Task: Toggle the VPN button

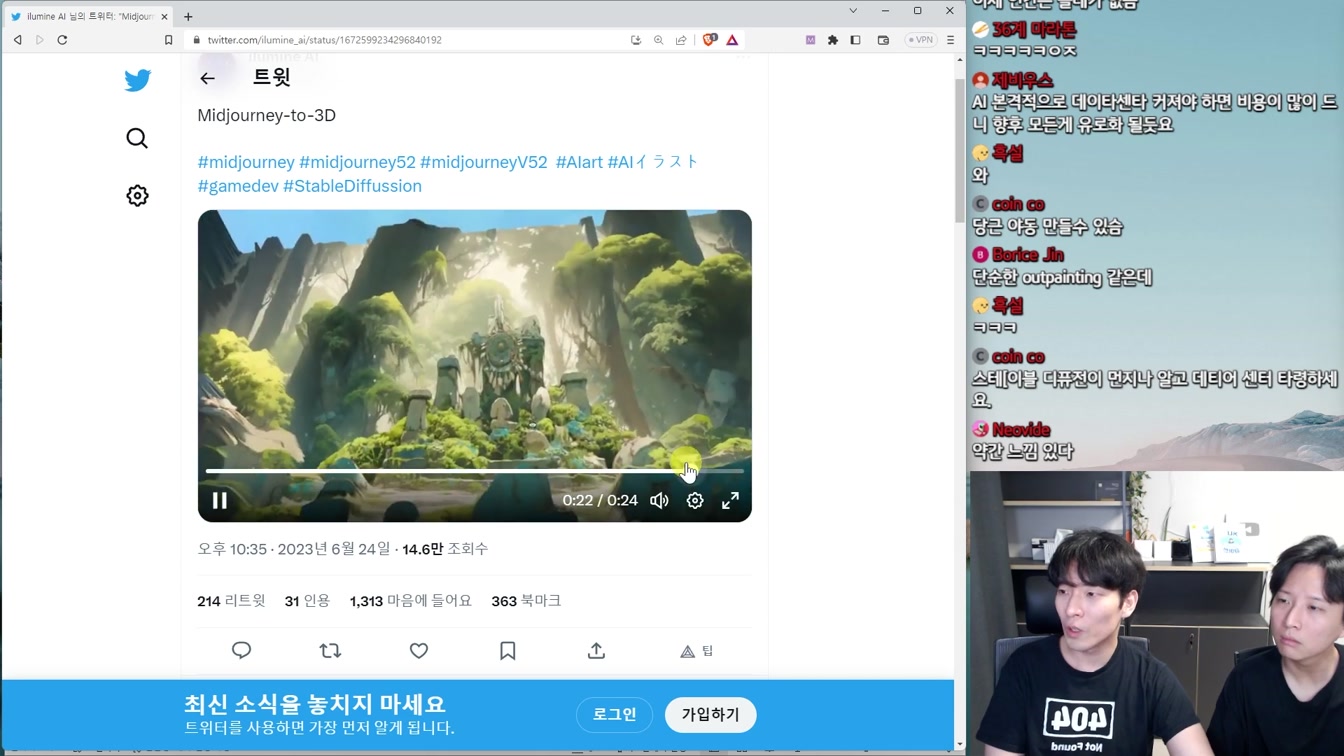Action: (920, 40)
